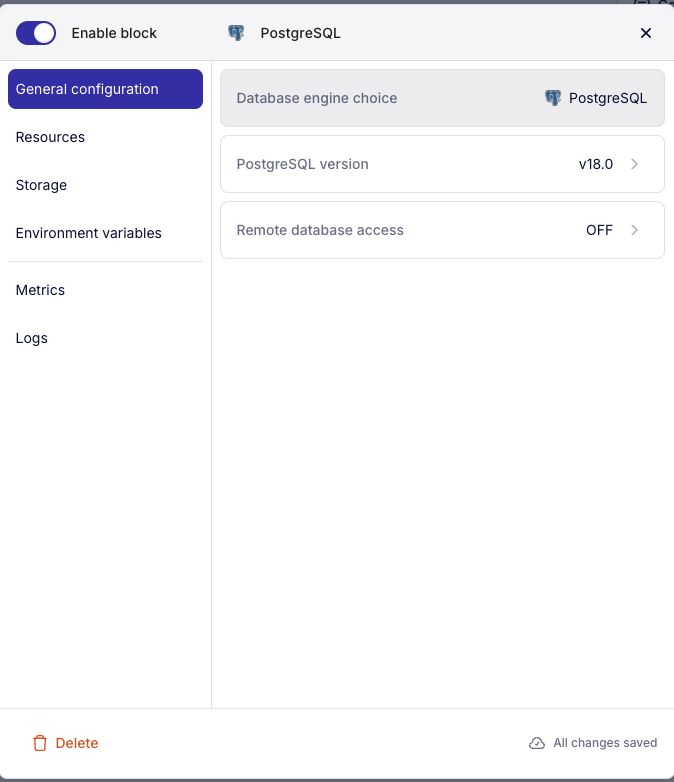Click the Delete button

[x=65, y=743]
